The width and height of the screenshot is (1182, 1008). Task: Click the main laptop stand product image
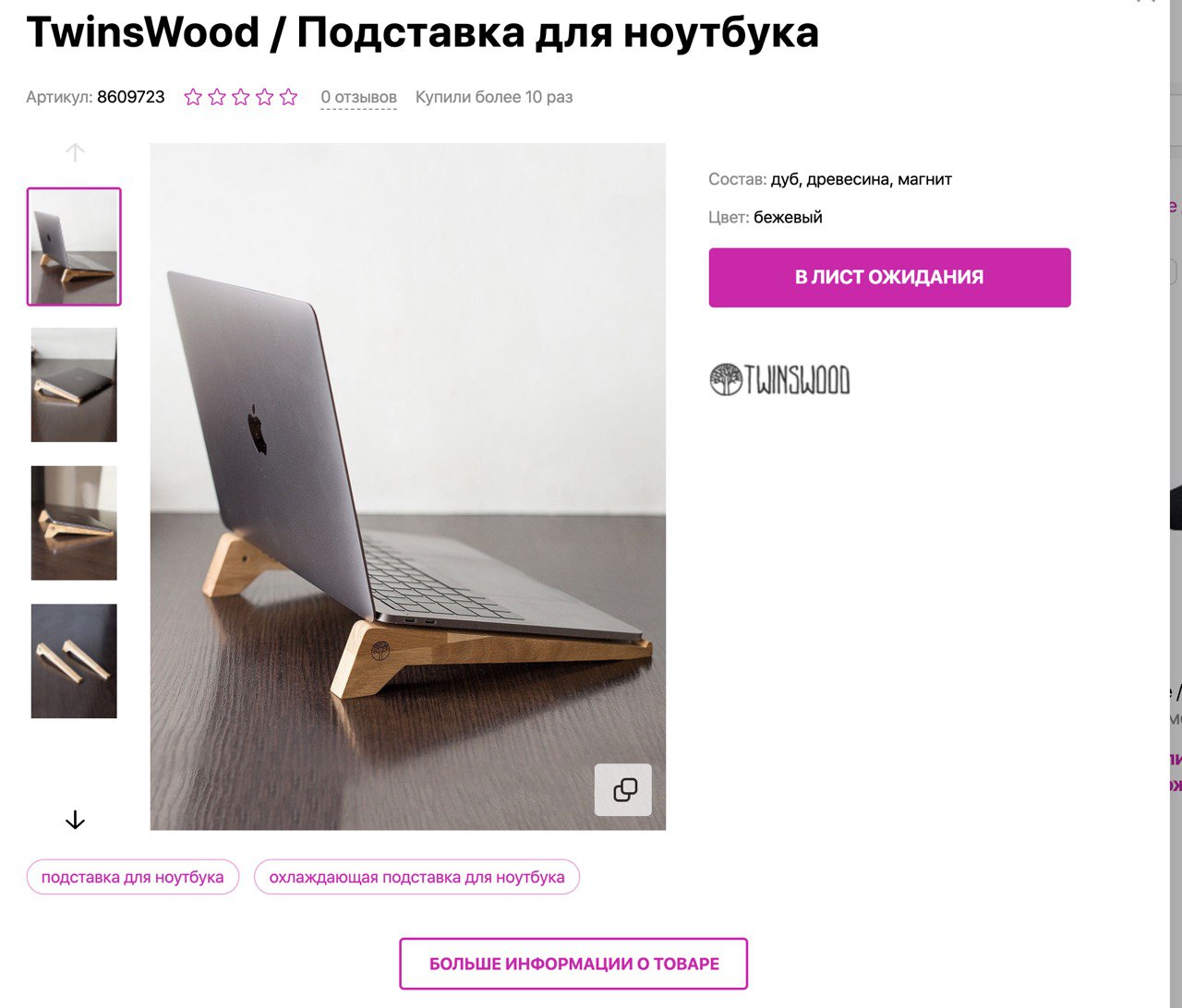click(x=408, y=486)
